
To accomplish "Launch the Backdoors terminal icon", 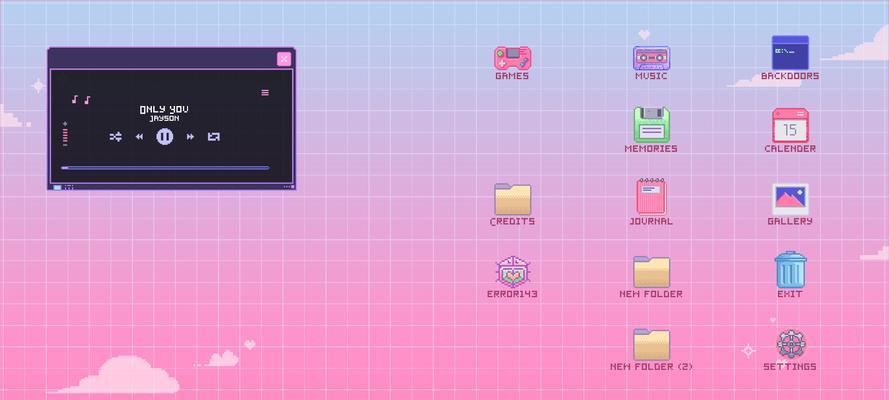I will [790, 53].
